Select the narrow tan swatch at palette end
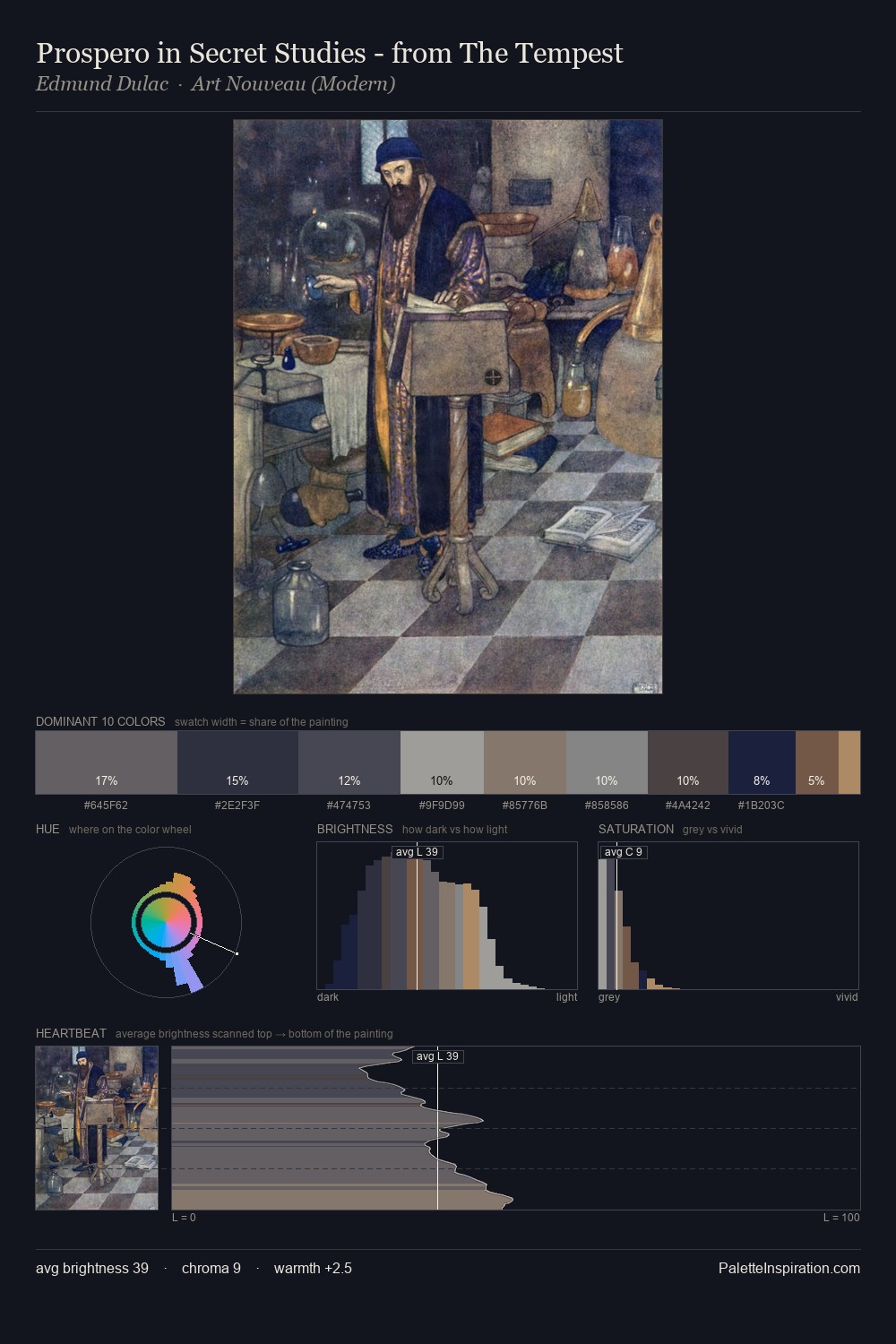Image resolution: width=896 pixels, height=1344 pixels. coord(849,762)
